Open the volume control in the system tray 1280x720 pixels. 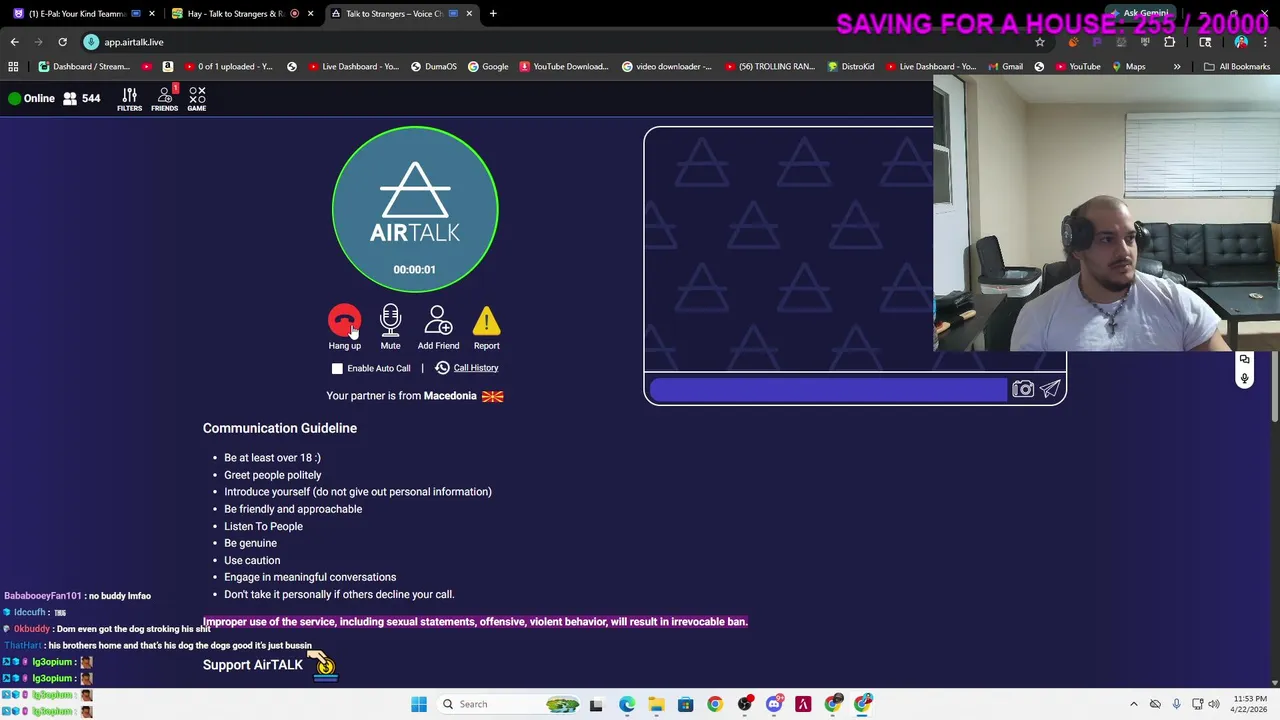pyautogui.click(x=1213, y=704)
